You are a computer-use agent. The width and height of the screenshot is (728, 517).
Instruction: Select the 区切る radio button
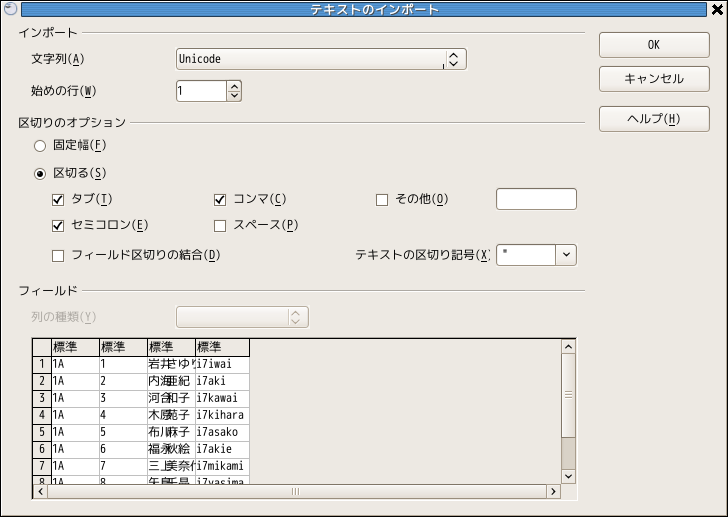[40, 173]
